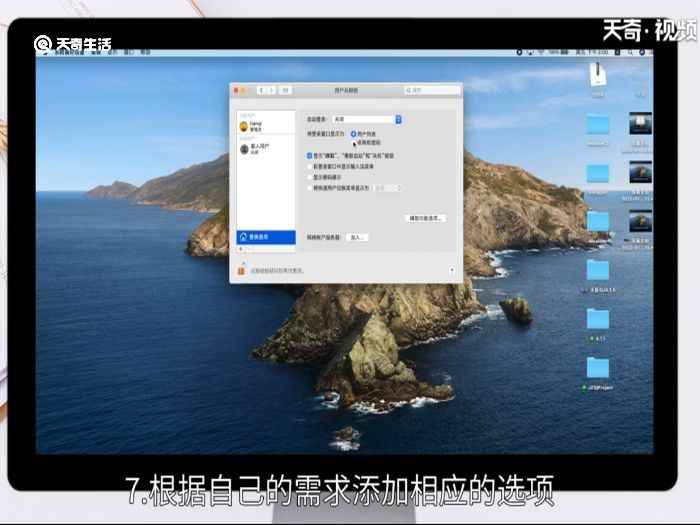
Task: Choose the Name and password (名称和密码) radio button
Action: pyautogui.click(x=354, y=143)
